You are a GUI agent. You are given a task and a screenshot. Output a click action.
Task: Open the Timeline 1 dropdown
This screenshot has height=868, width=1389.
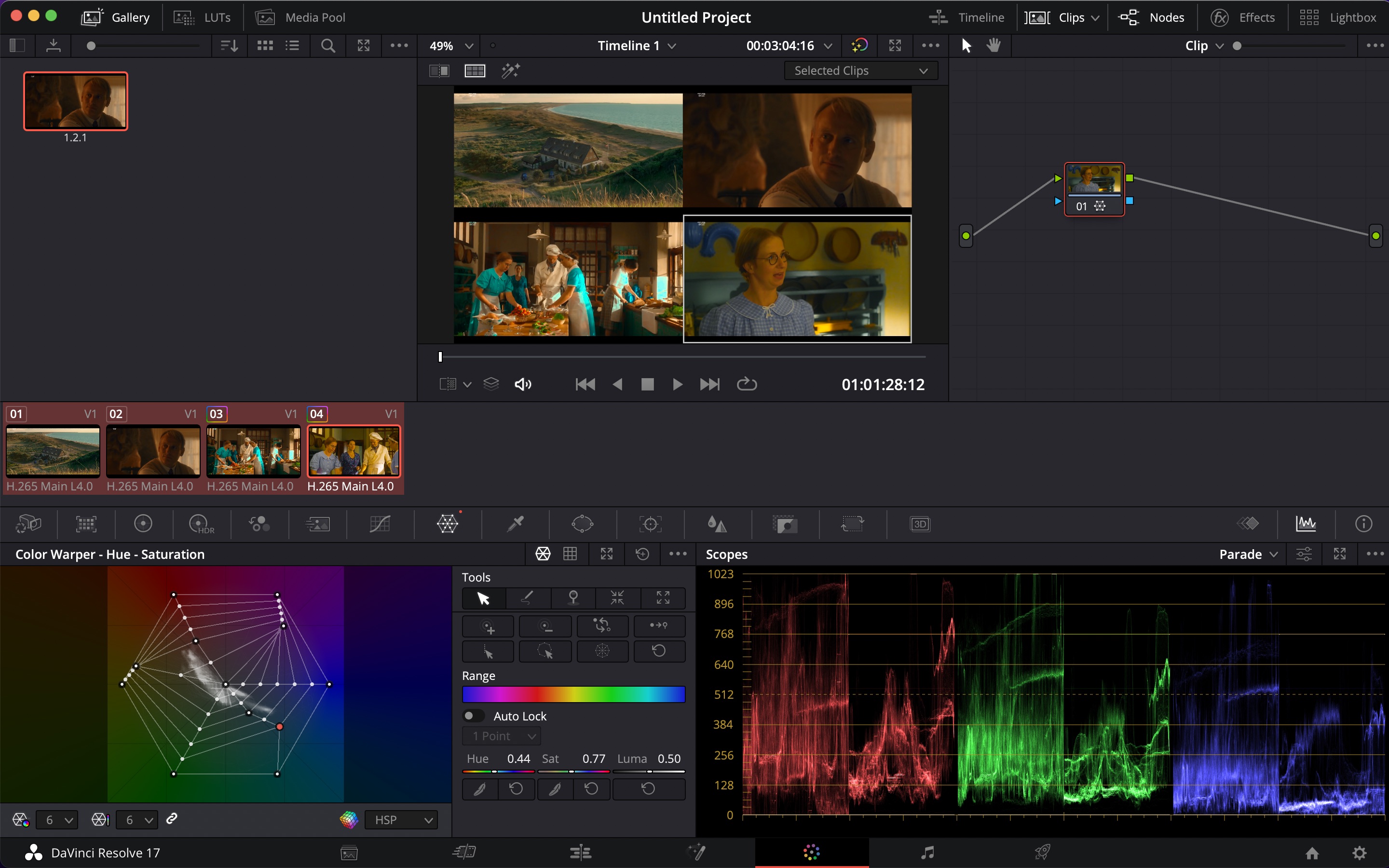click(x=637, y=45)
